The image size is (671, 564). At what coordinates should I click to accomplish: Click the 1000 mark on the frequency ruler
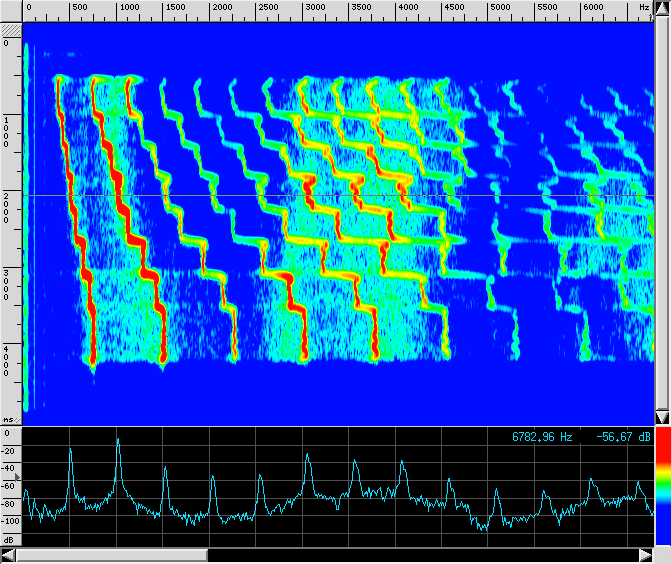tap(128, 8)
